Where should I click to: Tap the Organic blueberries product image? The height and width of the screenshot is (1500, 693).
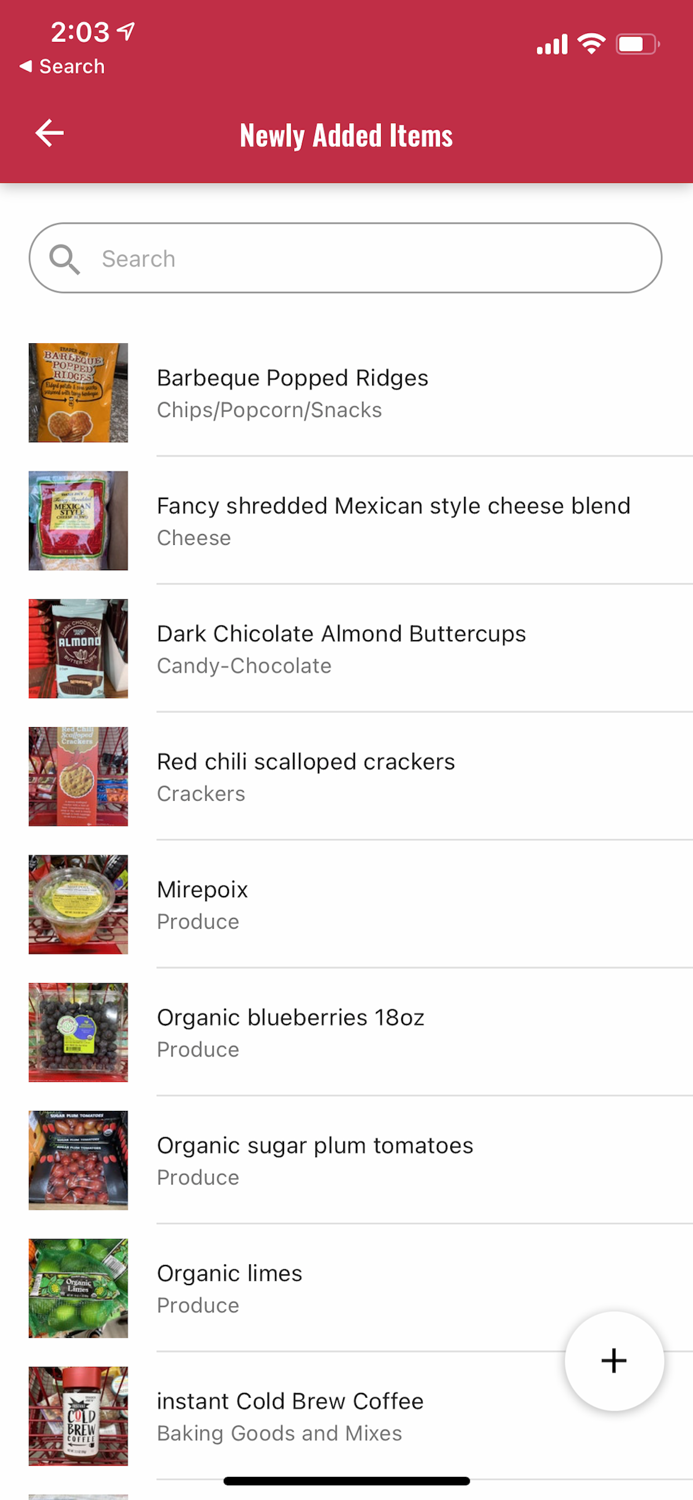[x=78, y=1033]
